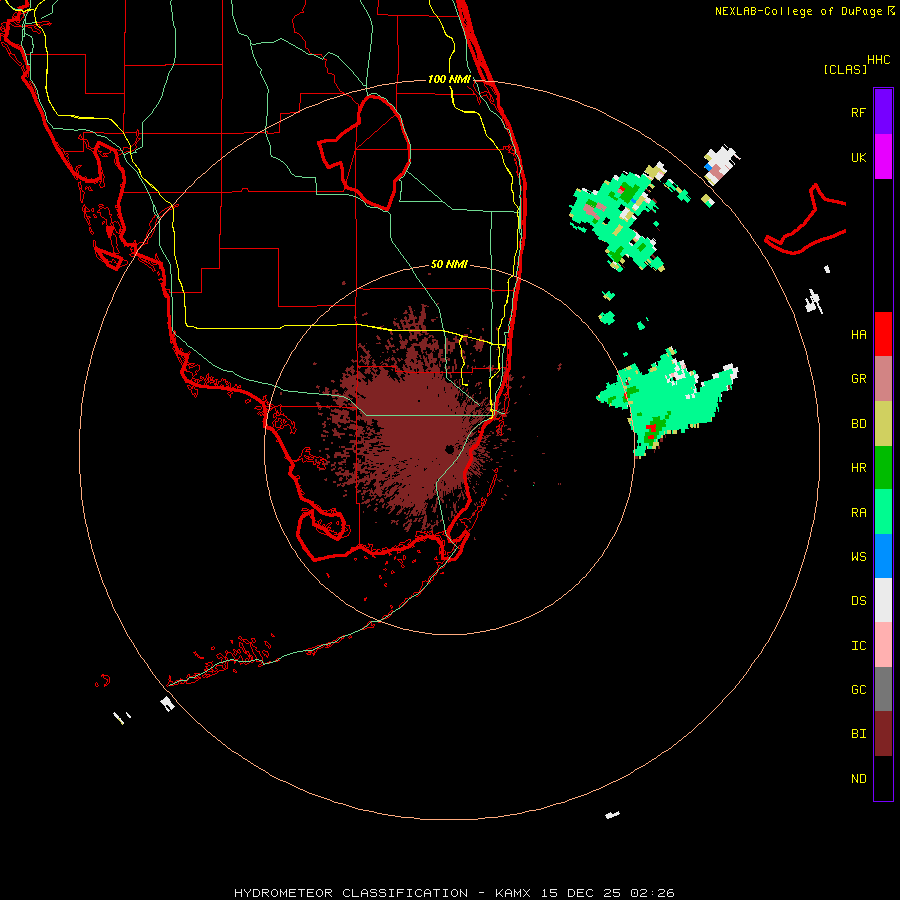Click the HR legend label
Viewport: 900px width, 900px height.
858,468
